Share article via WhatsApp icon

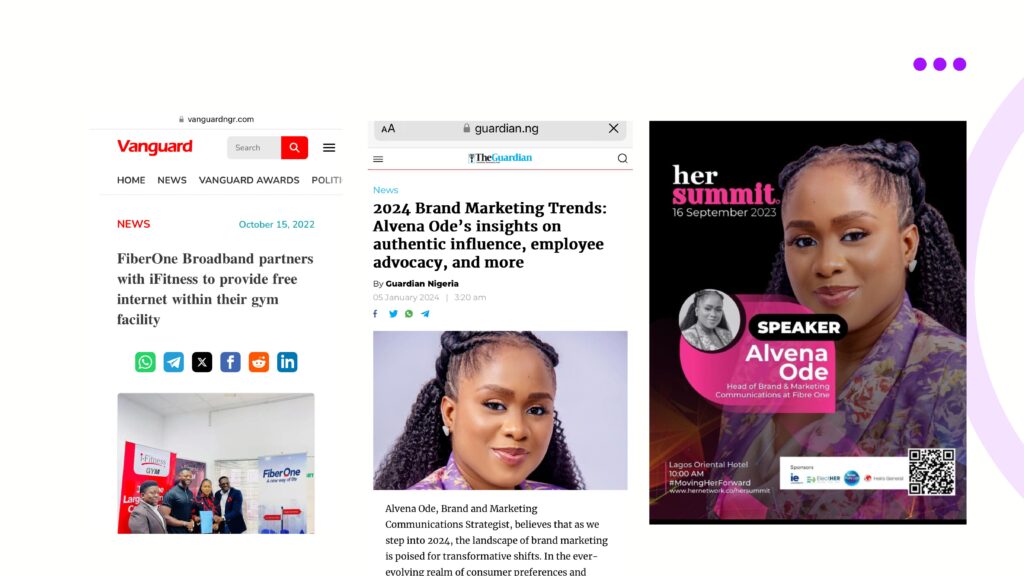coord(145,362)
